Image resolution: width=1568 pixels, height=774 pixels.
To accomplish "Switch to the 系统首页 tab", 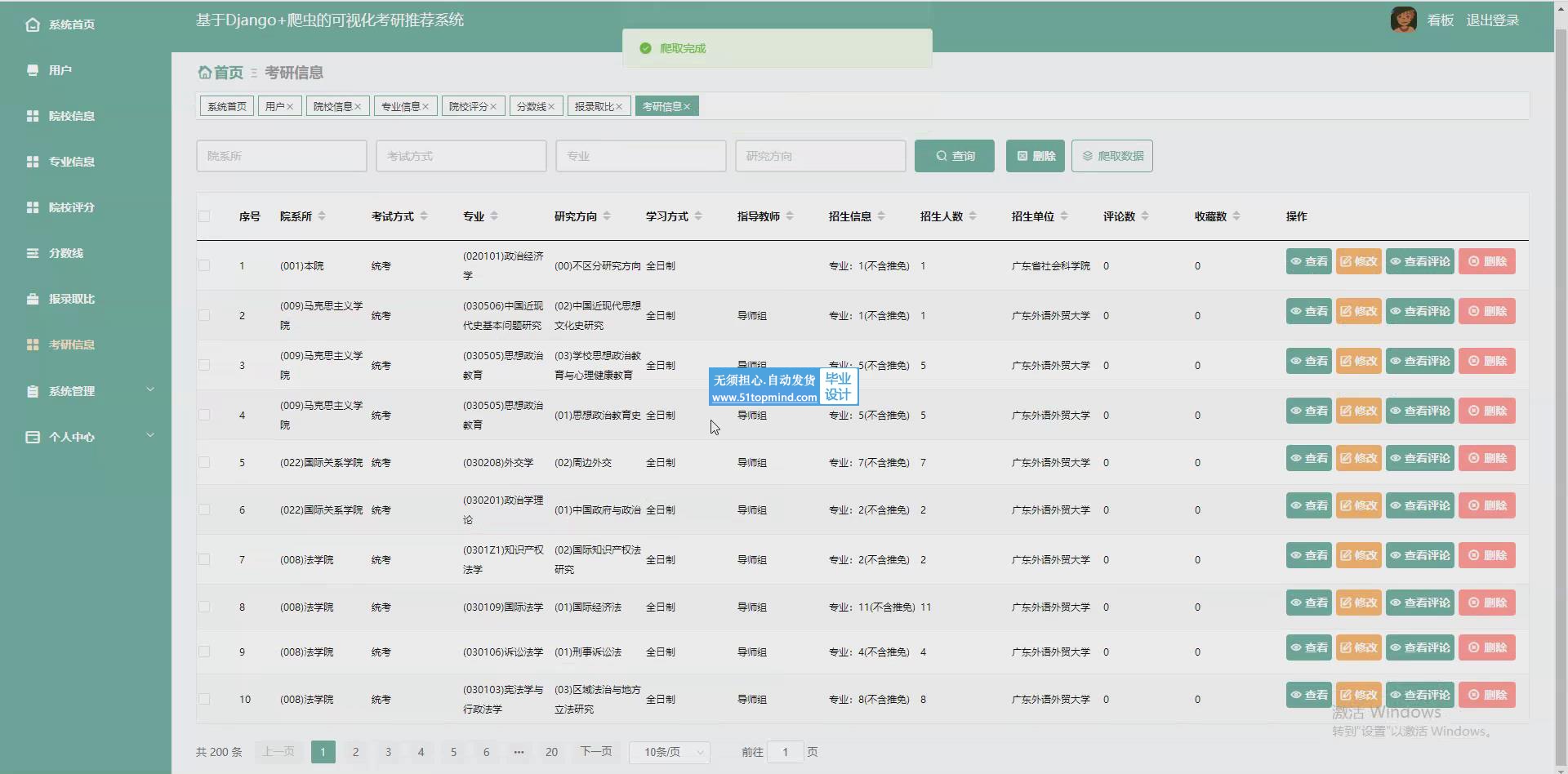I will coord(227,106).
